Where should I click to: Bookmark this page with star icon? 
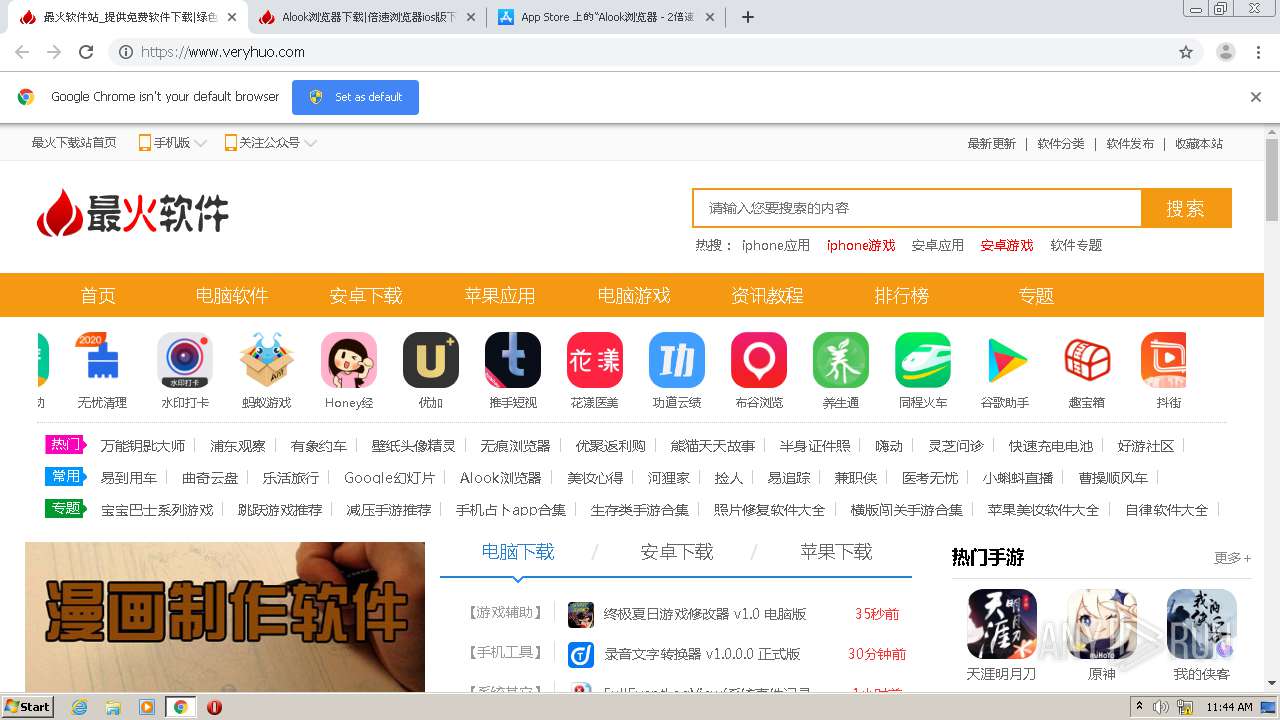(1186, 52)
